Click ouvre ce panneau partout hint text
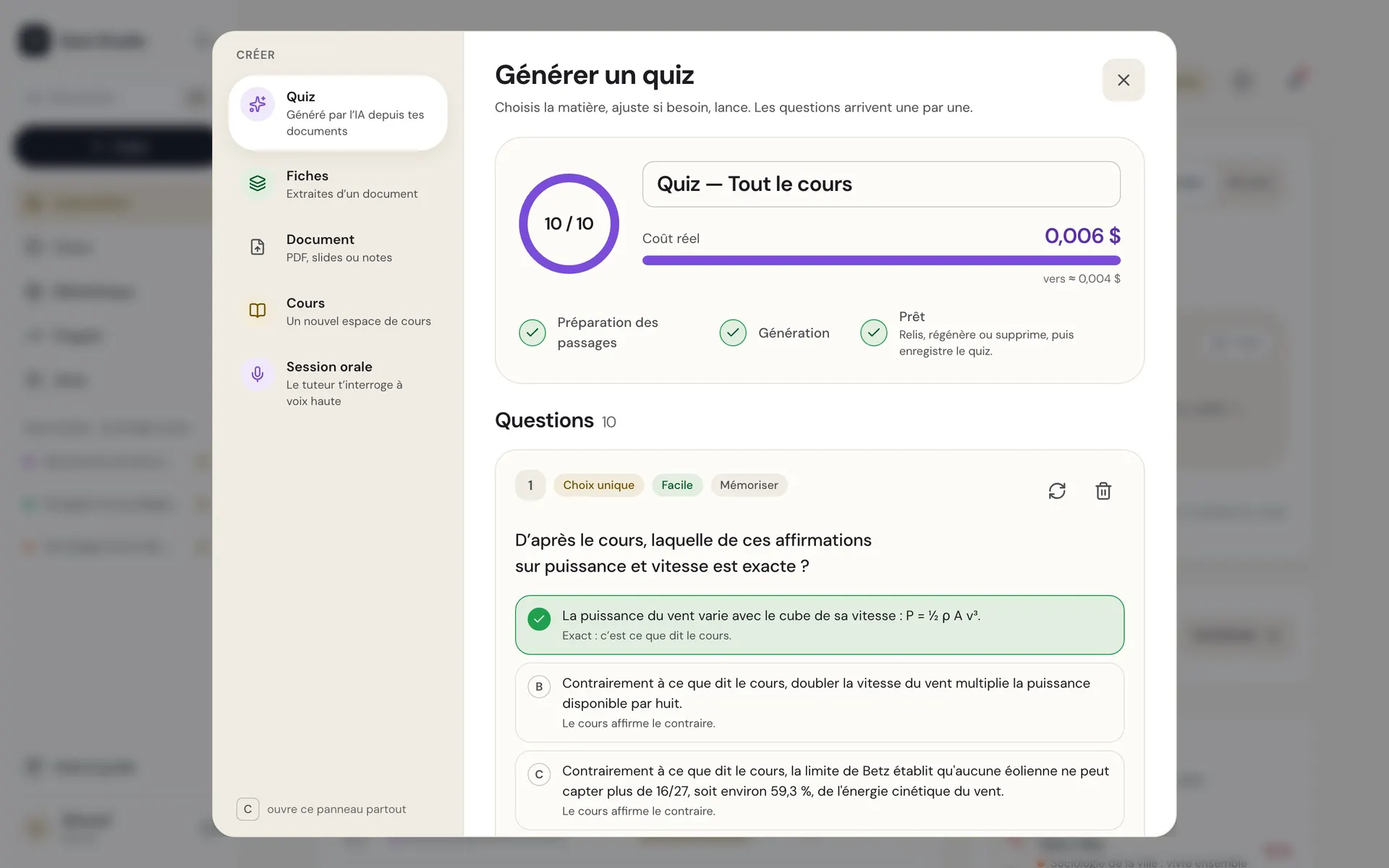1389x868 pixels. pyautogui.click(x=336, y=809)
